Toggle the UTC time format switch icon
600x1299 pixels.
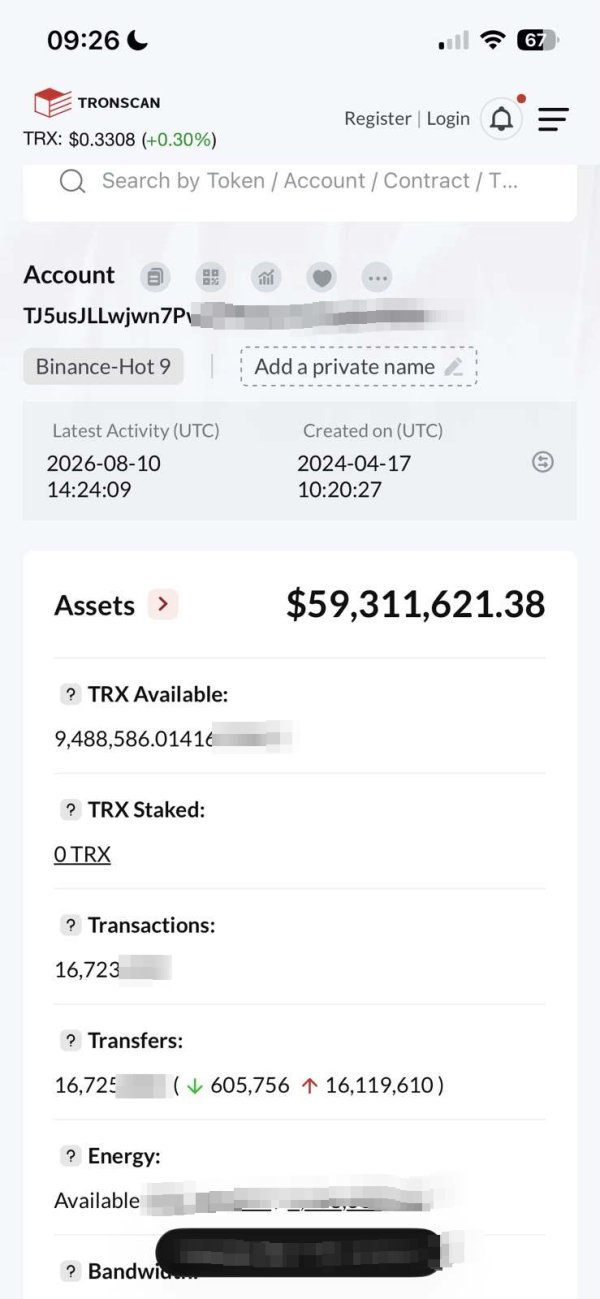[543, 461]
